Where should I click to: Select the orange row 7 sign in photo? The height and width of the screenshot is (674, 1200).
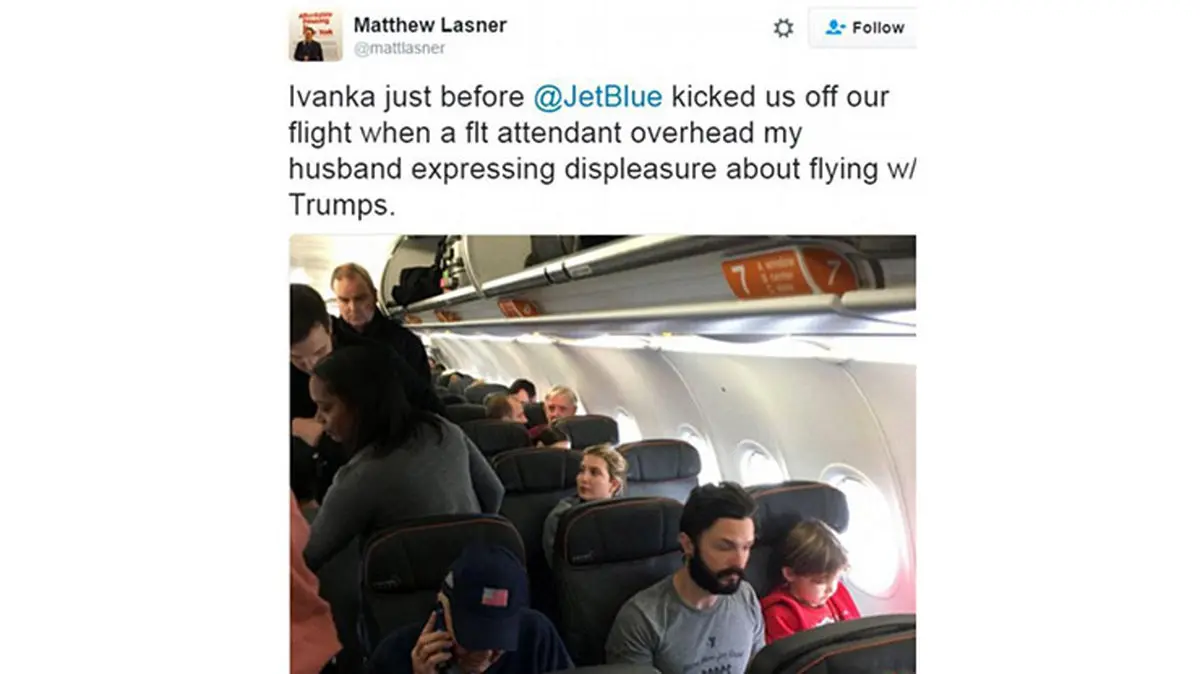[789, 273]
